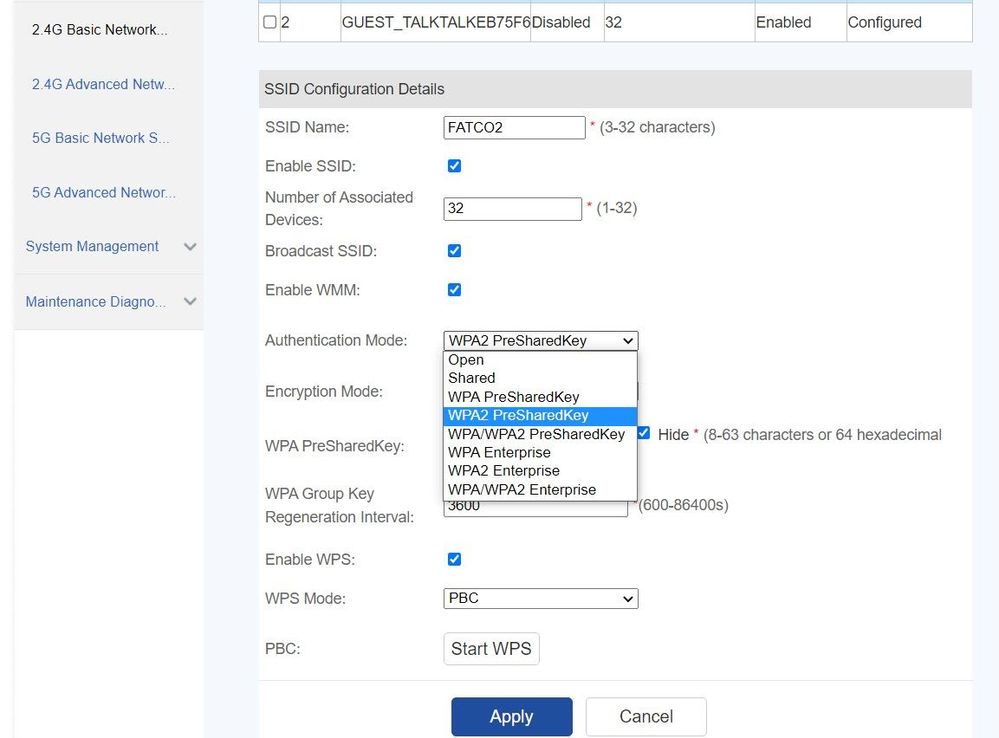Select WPA/WPA2 PreSharedKey authentication mode

(535, 433)
